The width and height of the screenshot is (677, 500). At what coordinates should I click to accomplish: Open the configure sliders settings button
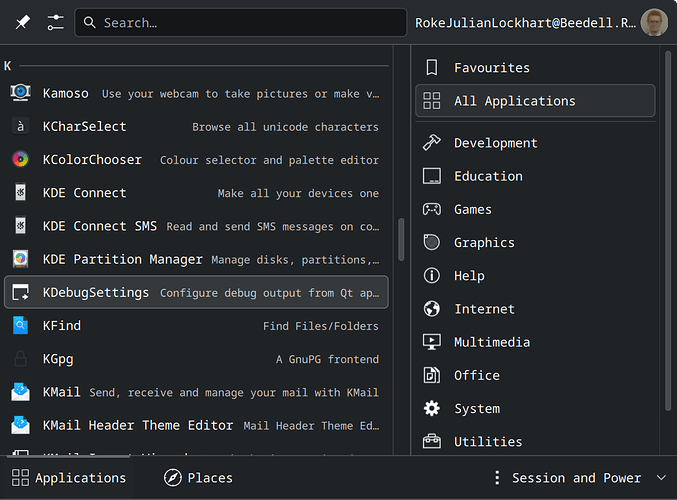pyautogui.click(x=55, y=22)
